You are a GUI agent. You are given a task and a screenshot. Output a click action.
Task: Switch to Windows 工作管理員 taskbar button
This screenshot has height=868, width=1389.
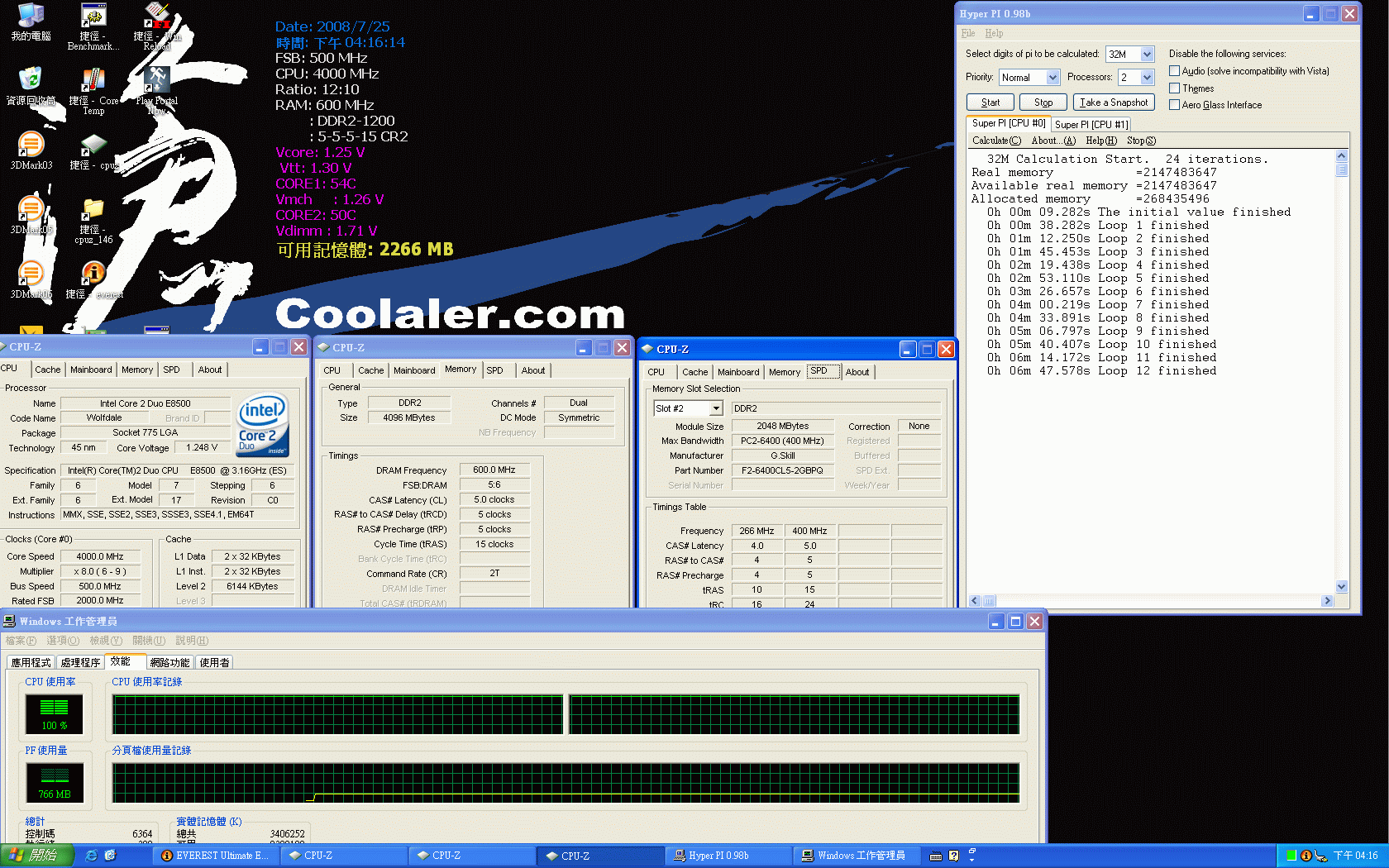tap(856, 856)
